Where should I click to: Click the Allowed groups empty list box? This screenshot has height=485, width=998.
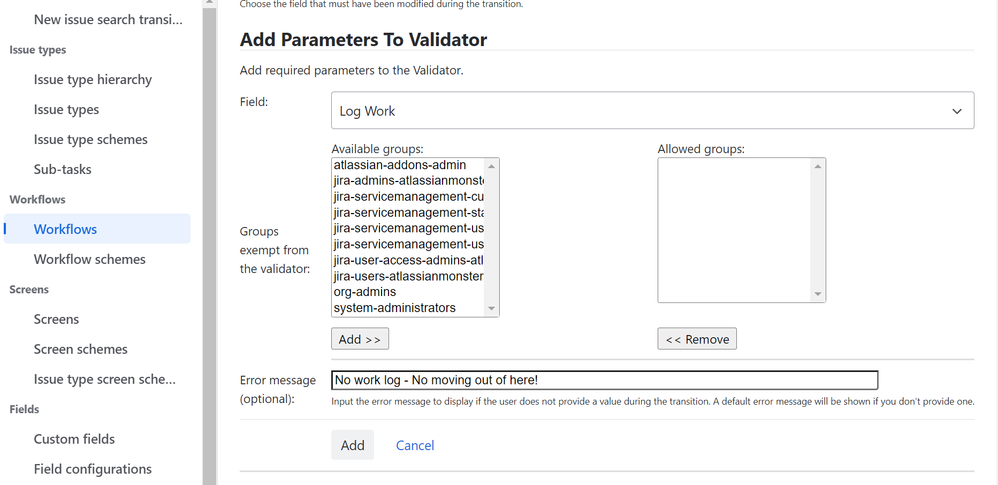(x=735, y=230)
